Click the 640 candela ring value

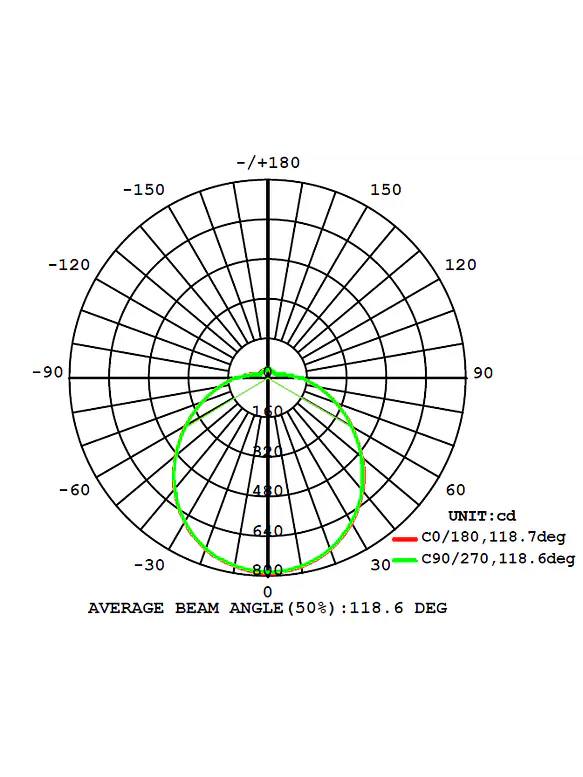[268, 531]
